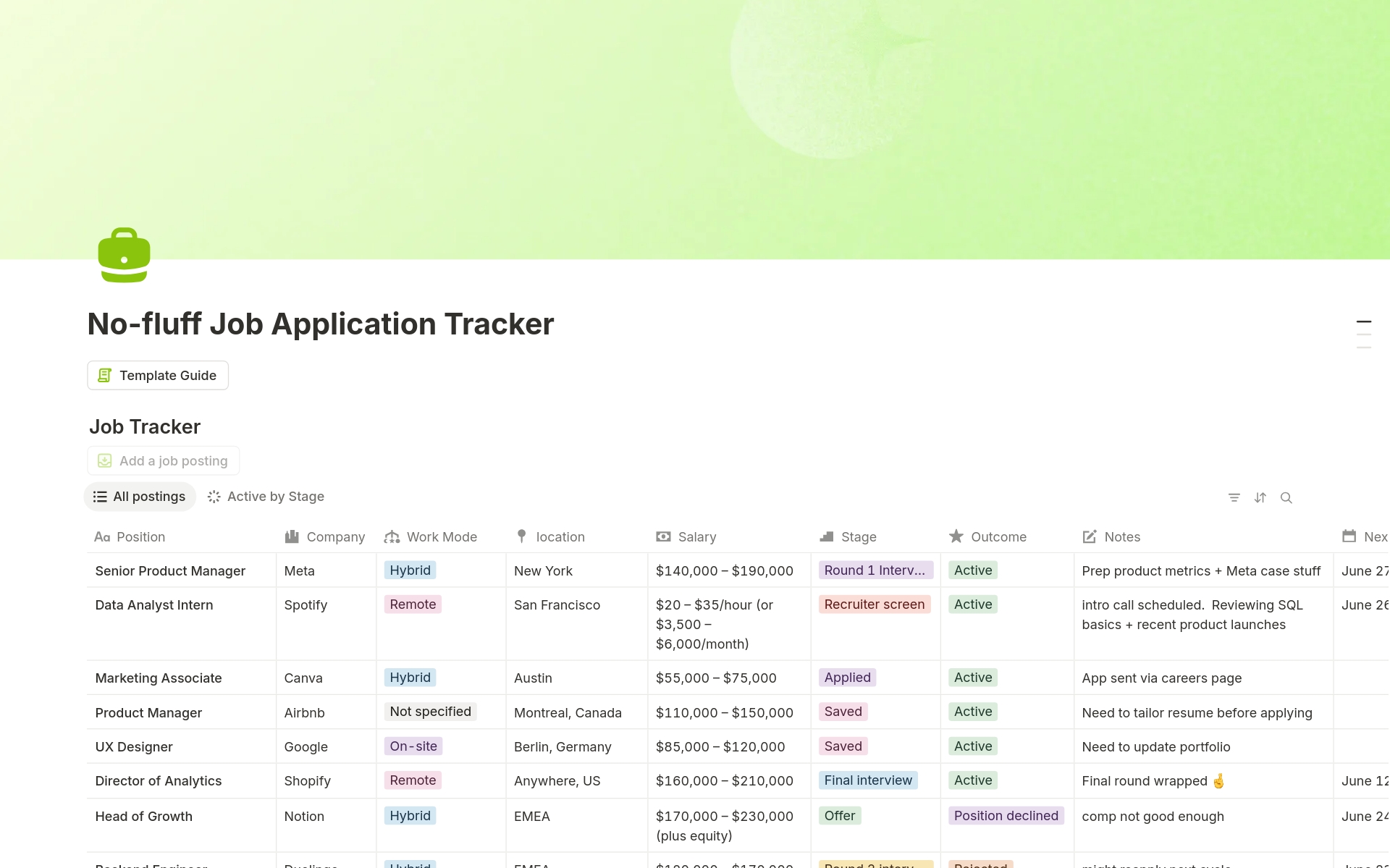Click the money icon in Salary header
Viewport: 1390px width, 868px height.
point(663,536)
